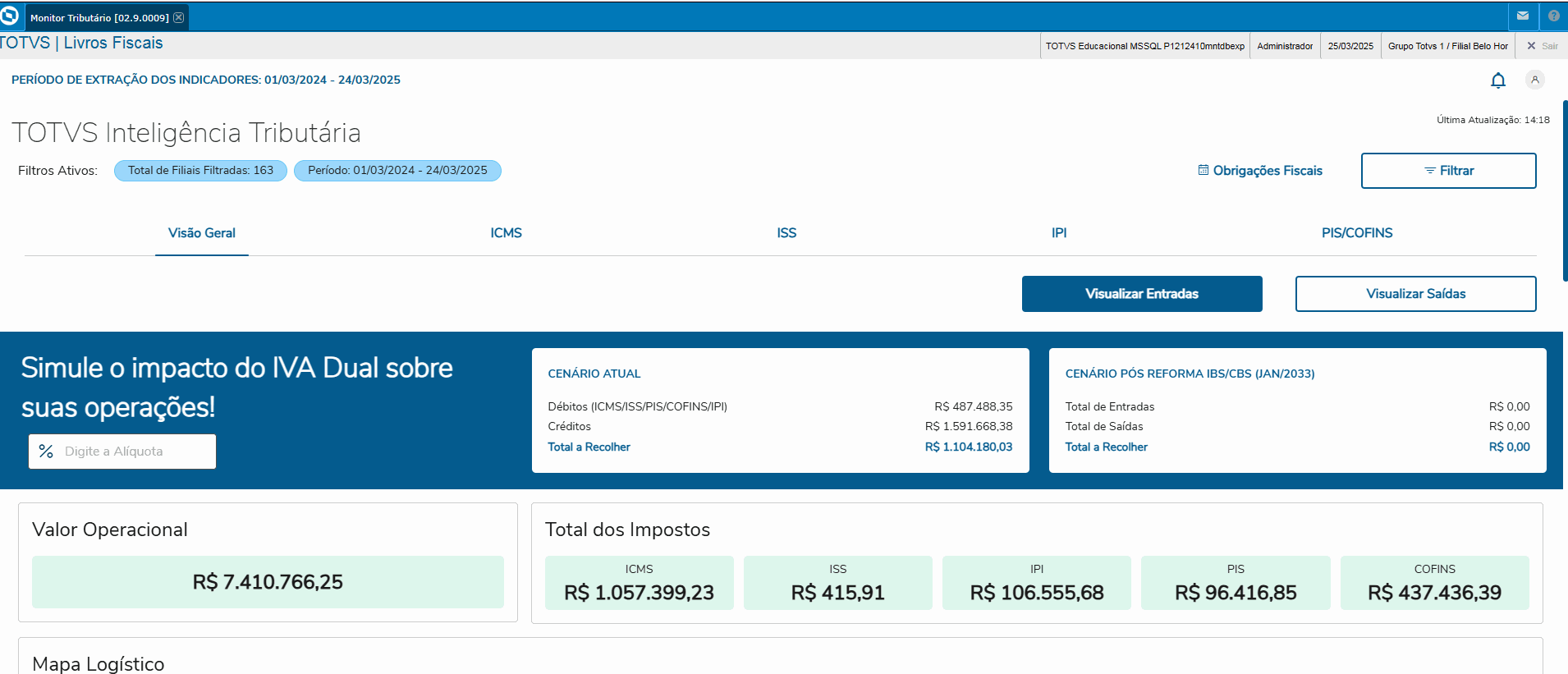This screenshot has width=1568, height=674.
Task: Open the mail envelope icon
Action: 1523,16
